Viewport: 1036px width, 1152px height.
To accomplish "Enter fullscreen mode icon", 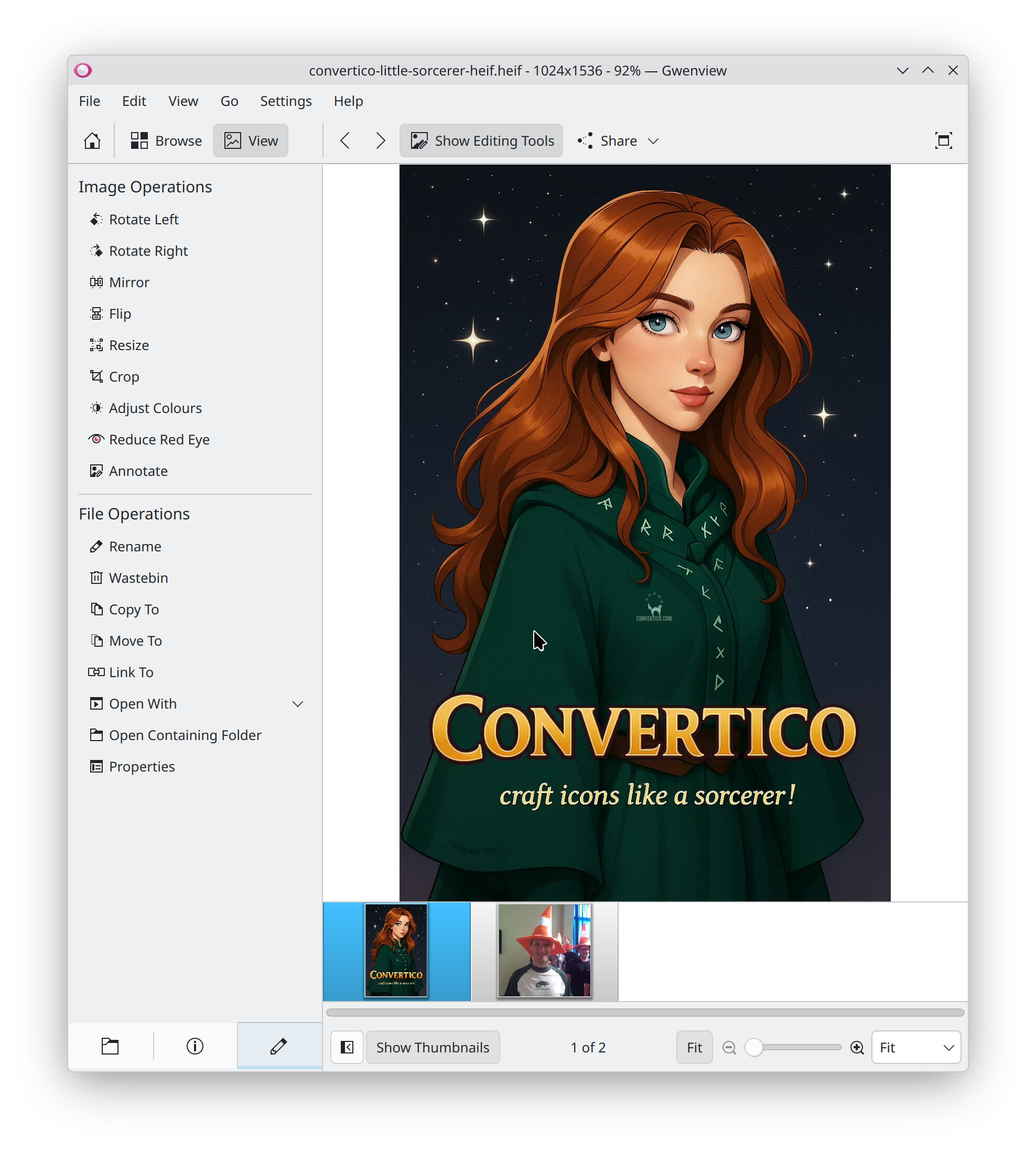I will point(943,140).
